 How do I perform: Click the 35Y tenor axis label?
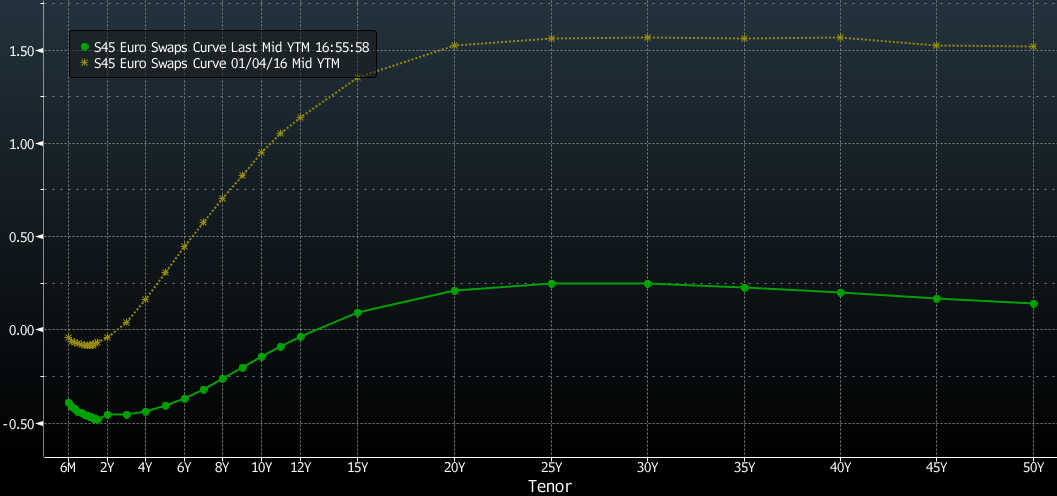pyautogui.click(x=744, y=468)
